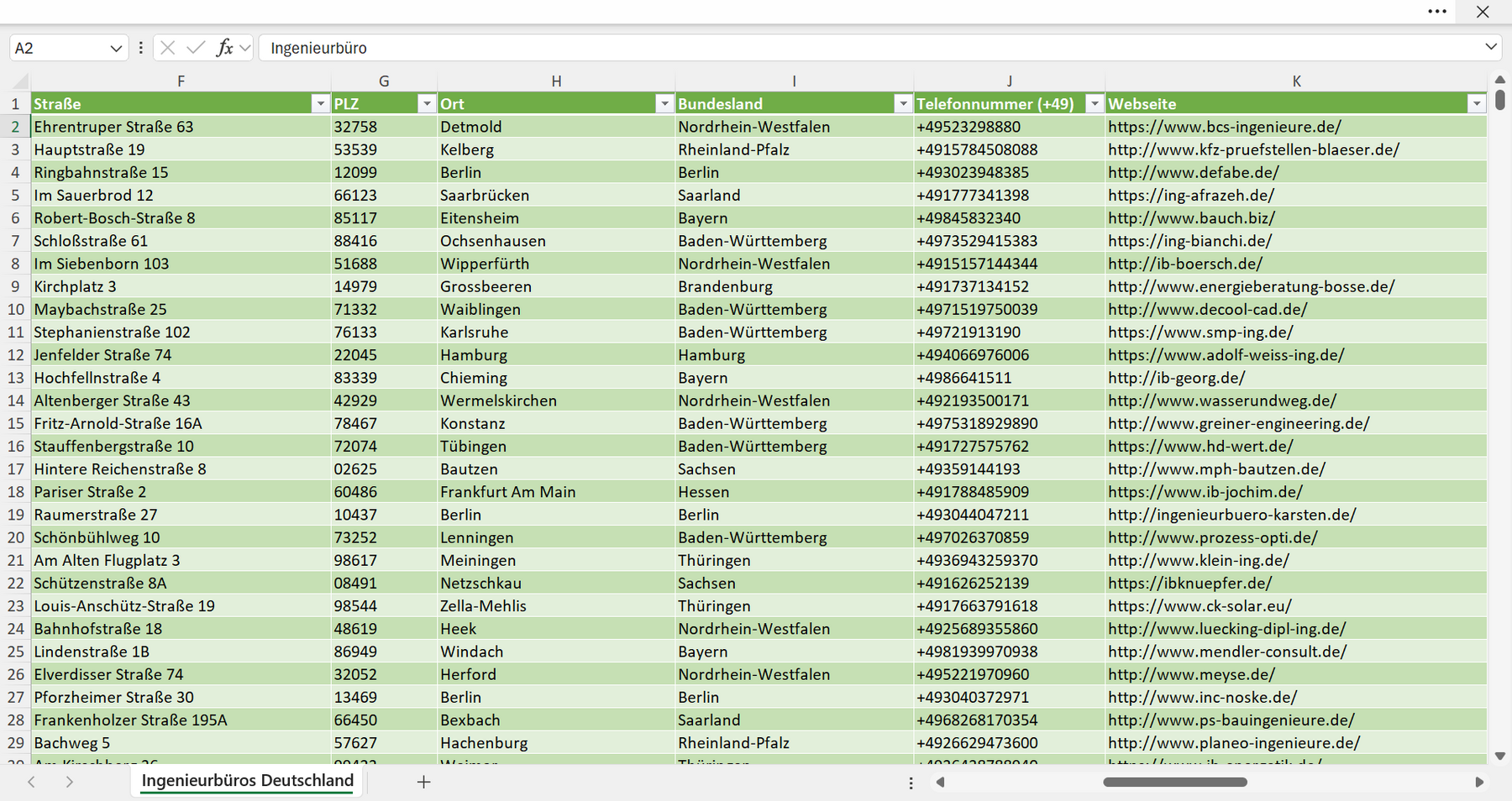Click the vertical scrollbar thumb
Viewport: 1512px width, 801px height.
(x=1500, y=100)
